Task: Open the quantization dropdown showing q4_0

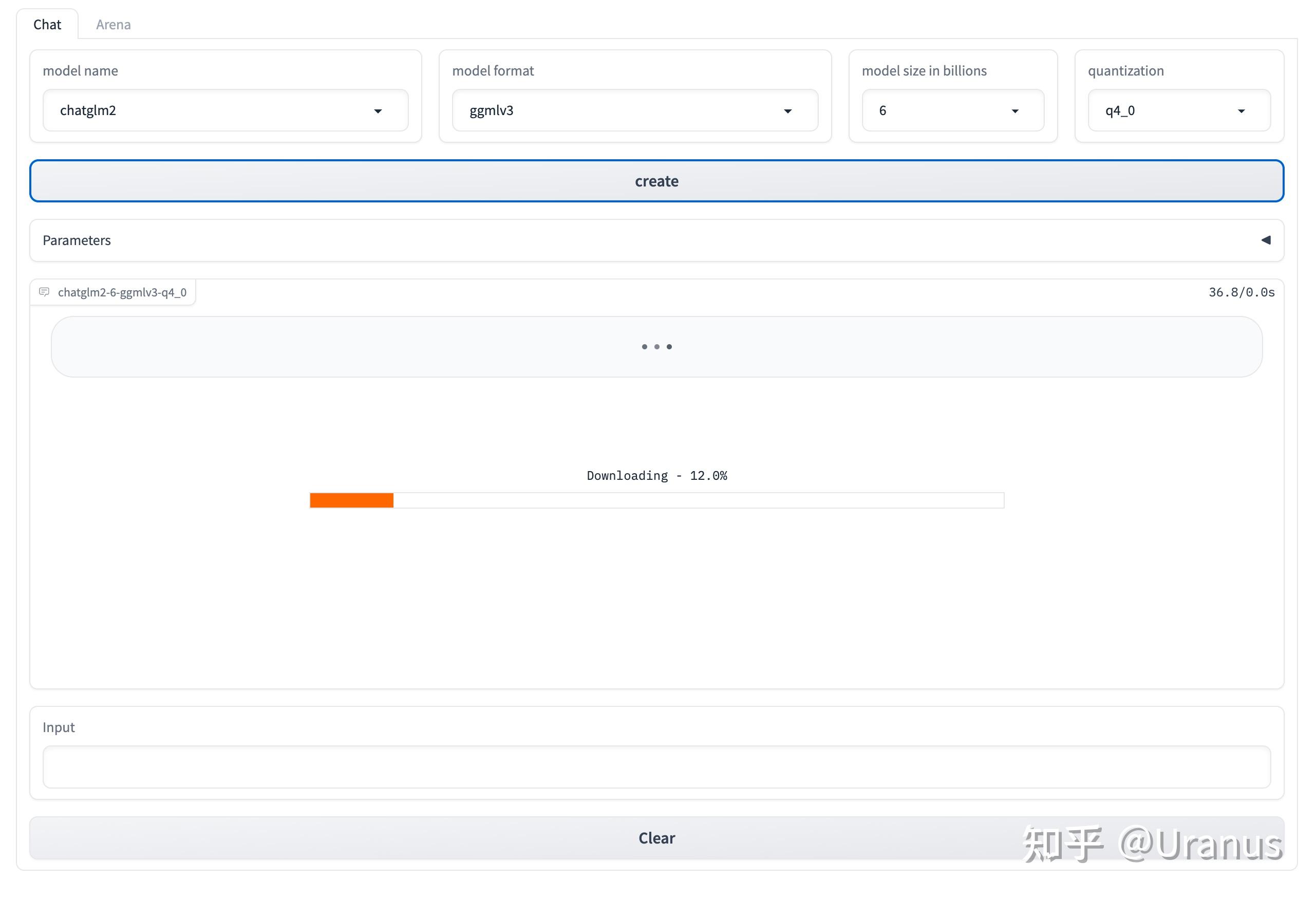Action: click(x=1179, y=110)
